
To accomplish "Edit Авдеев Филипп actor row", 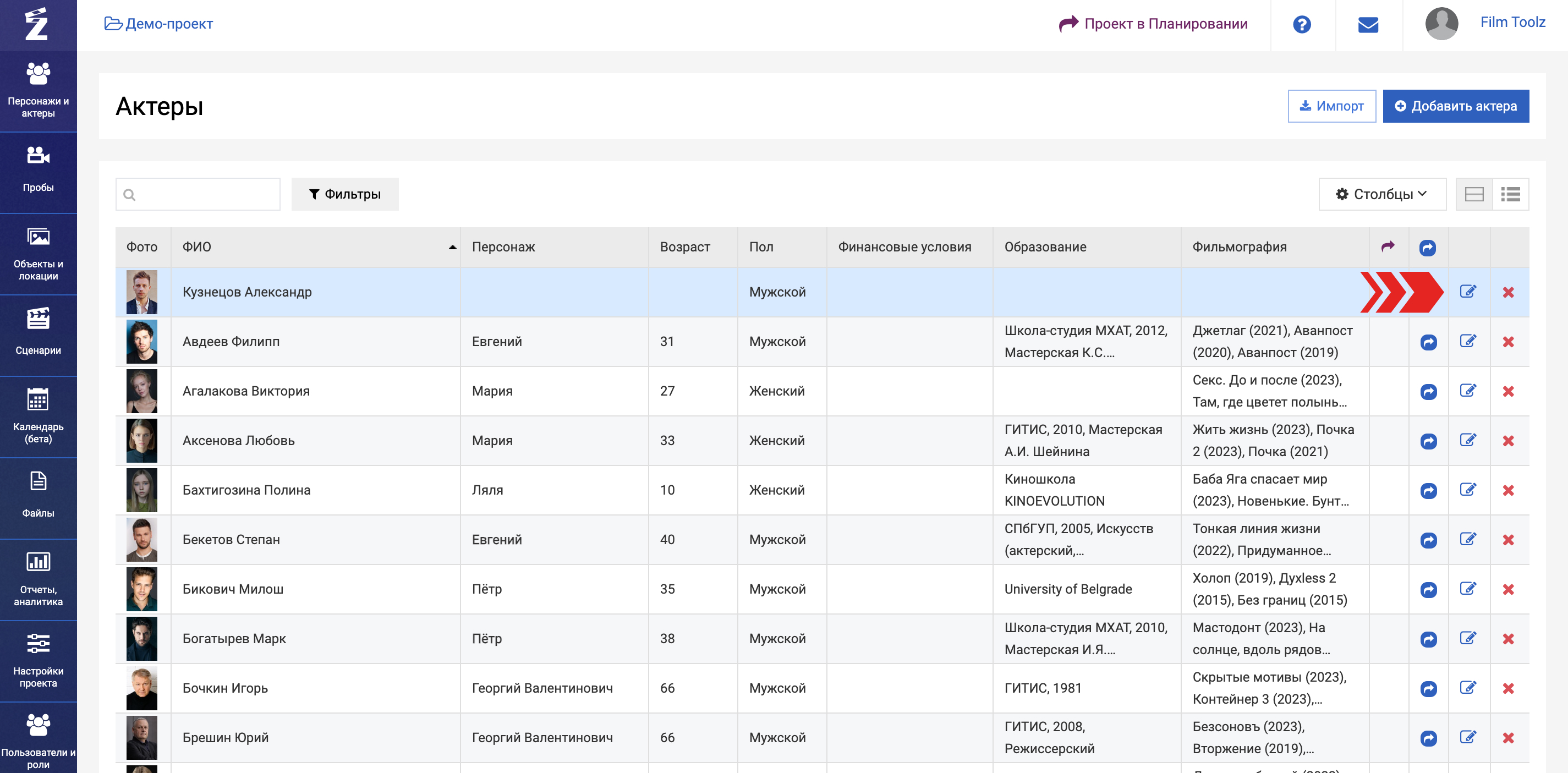I will pyautogui.click(x=1468, y=342).
